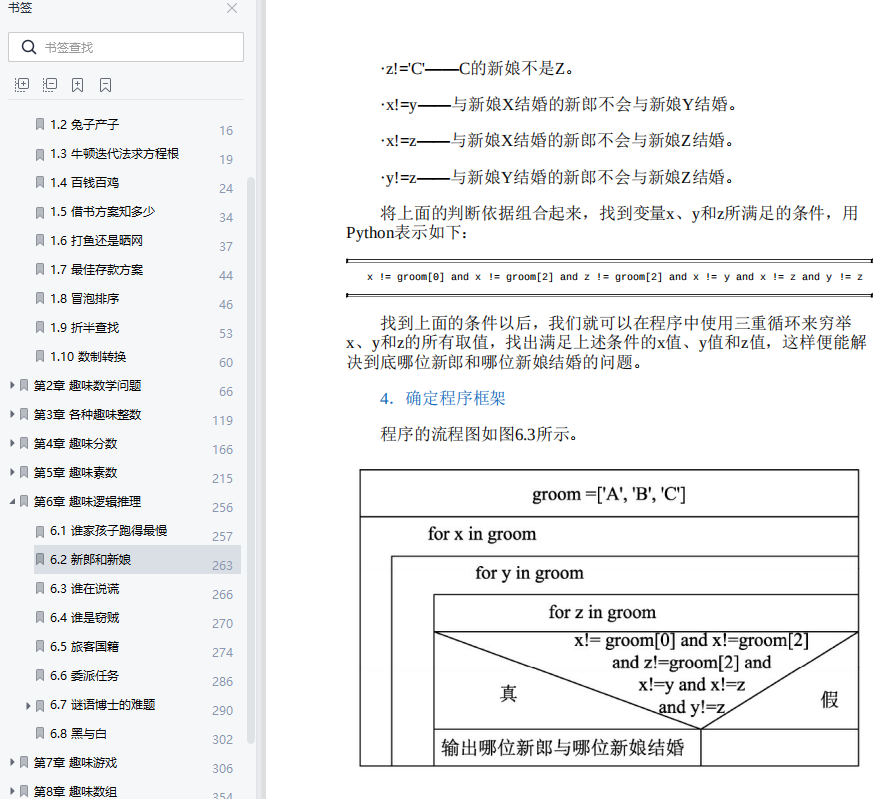Click flowchart text for z in groom
The height and width of the screenshot is (799, 892).
tap(602, 612)
